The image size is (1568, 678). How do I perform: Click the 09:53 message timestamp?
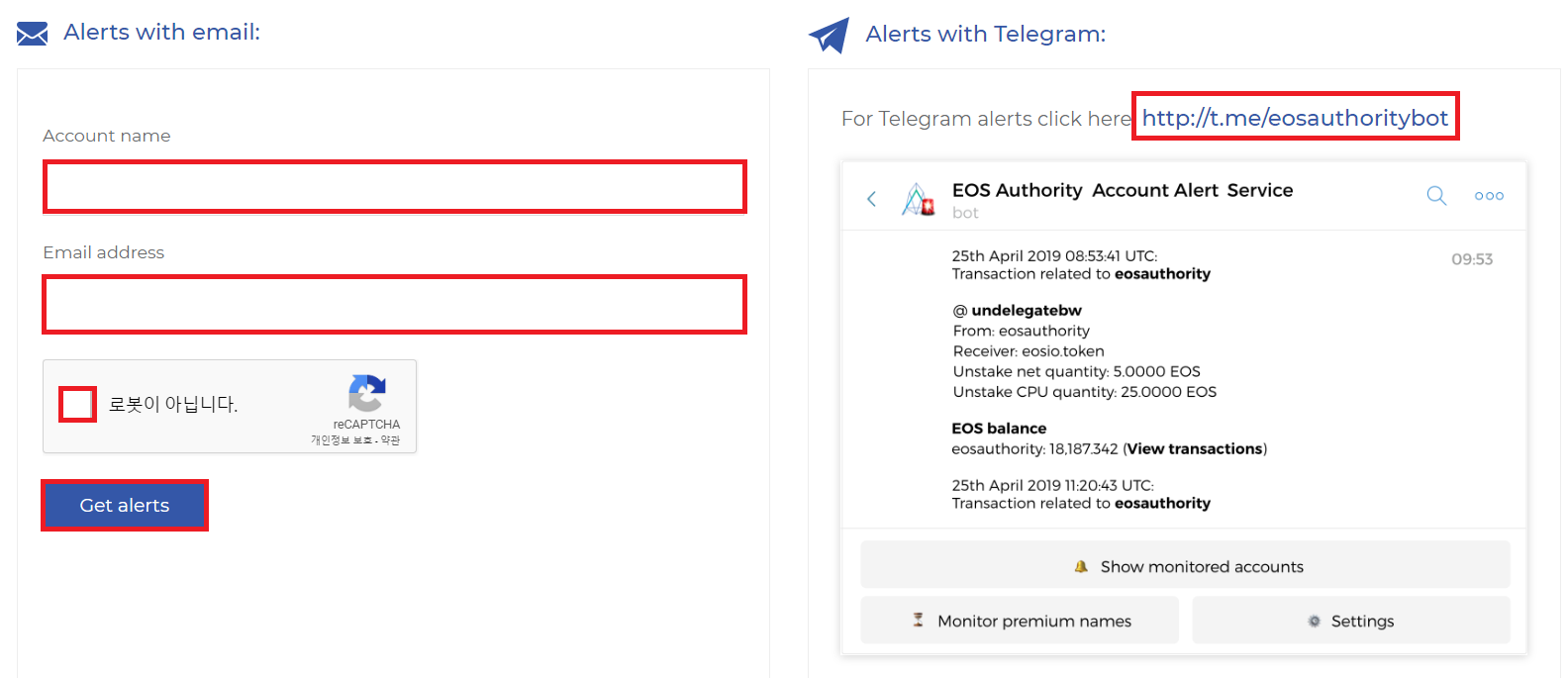(x=1472, y=259)
